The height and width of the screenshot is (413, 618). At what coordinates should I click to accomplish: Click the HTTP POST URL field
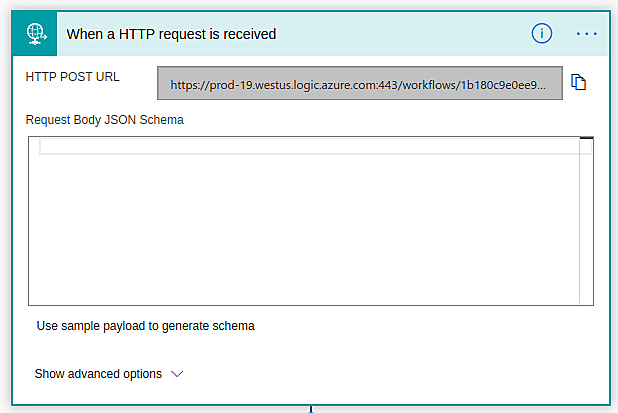[359, 84]
